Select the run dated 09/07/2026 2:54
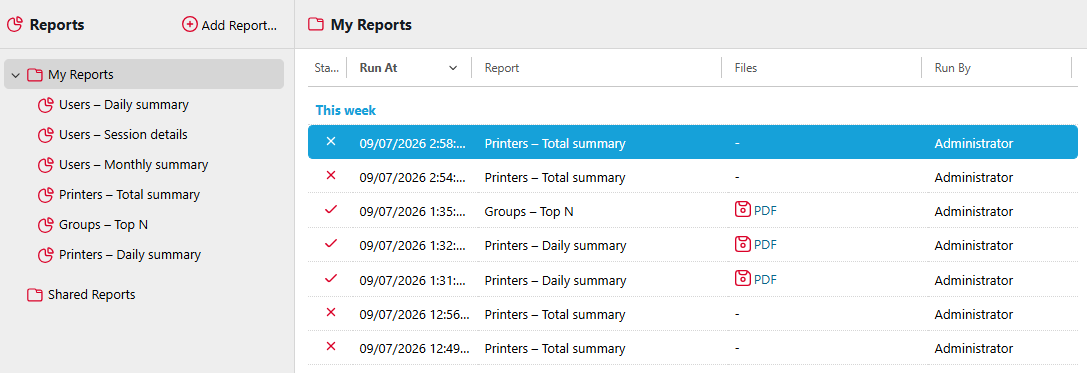 point(693,176)
